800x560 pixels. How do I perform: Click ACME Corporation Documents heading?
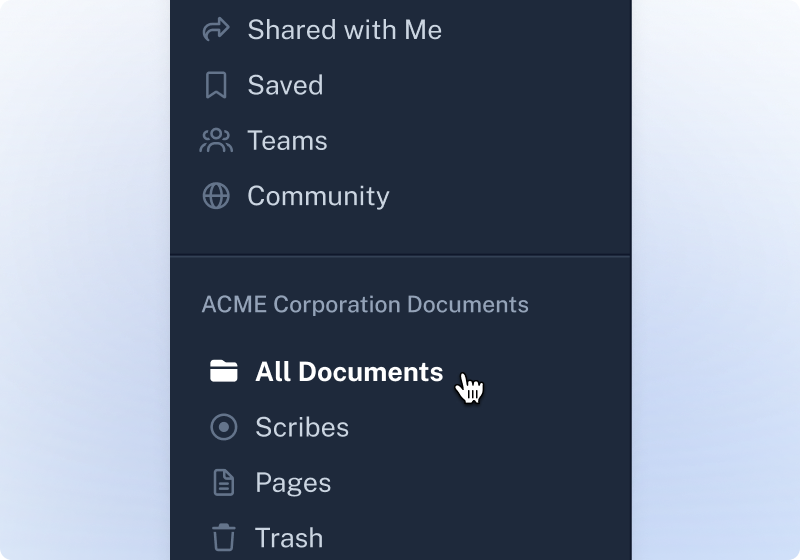coord(365,304)
